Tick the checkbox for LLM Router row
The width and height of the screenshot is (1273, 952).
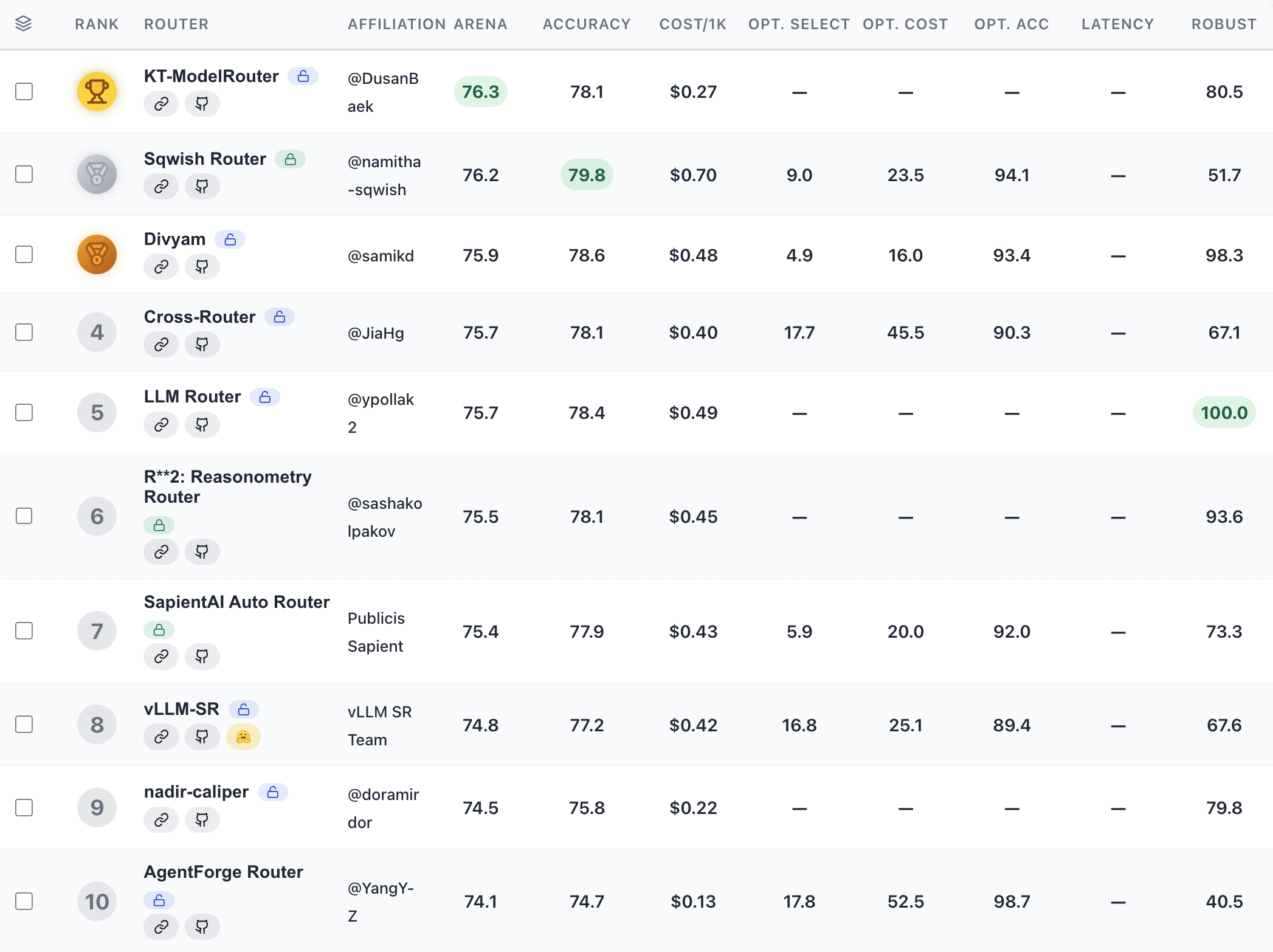click(x=24, y=413)
